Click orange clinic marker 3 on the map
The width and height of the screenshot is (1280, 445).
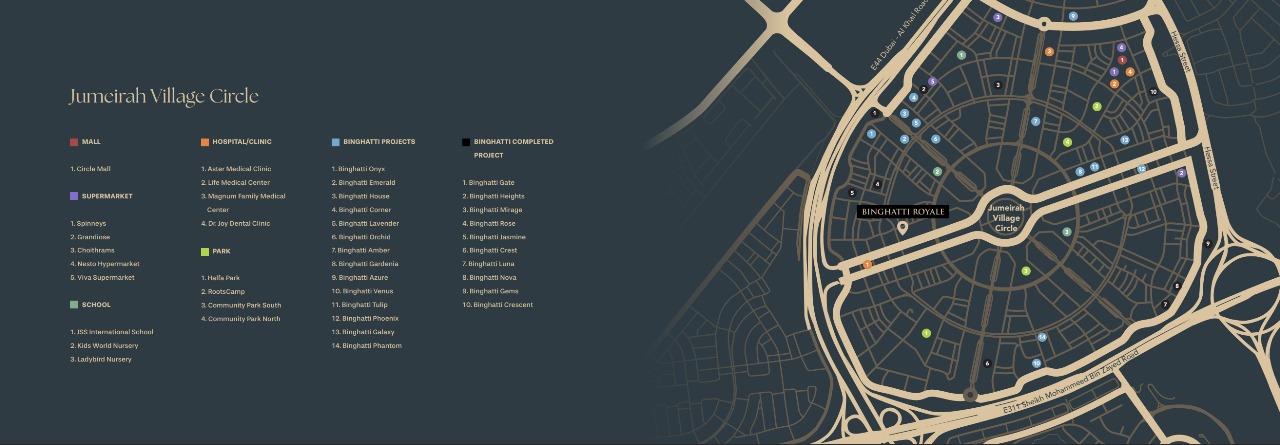coord(1049,52)
